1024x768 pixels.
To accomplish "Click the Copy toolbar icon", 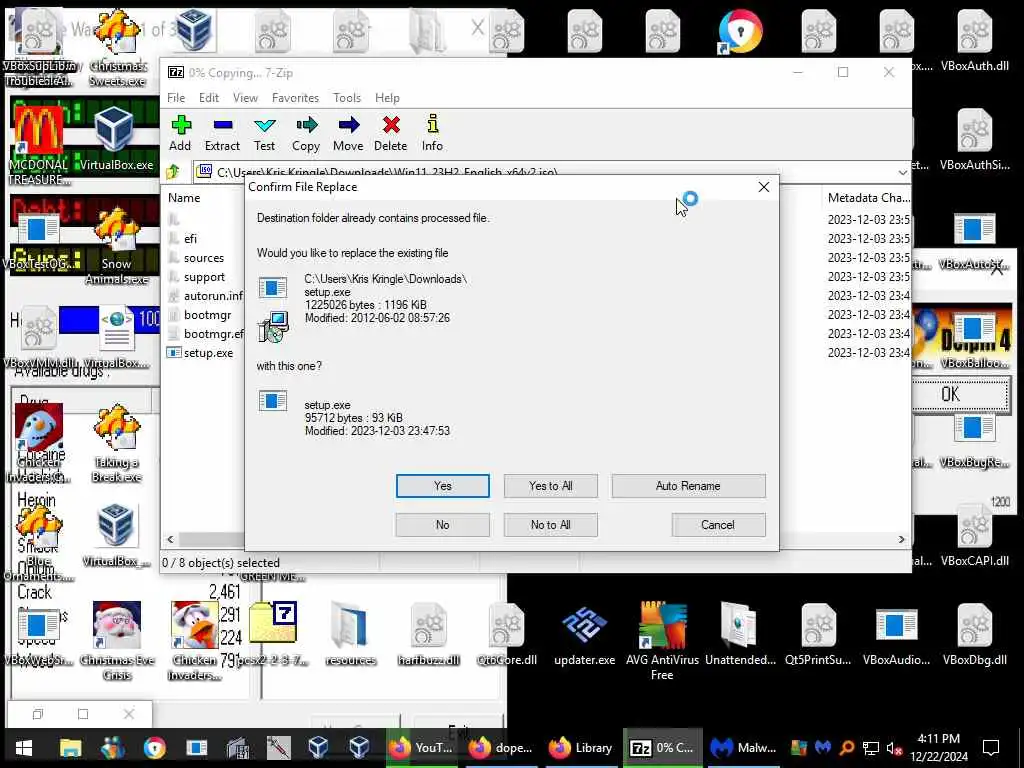I will (306, 133).
